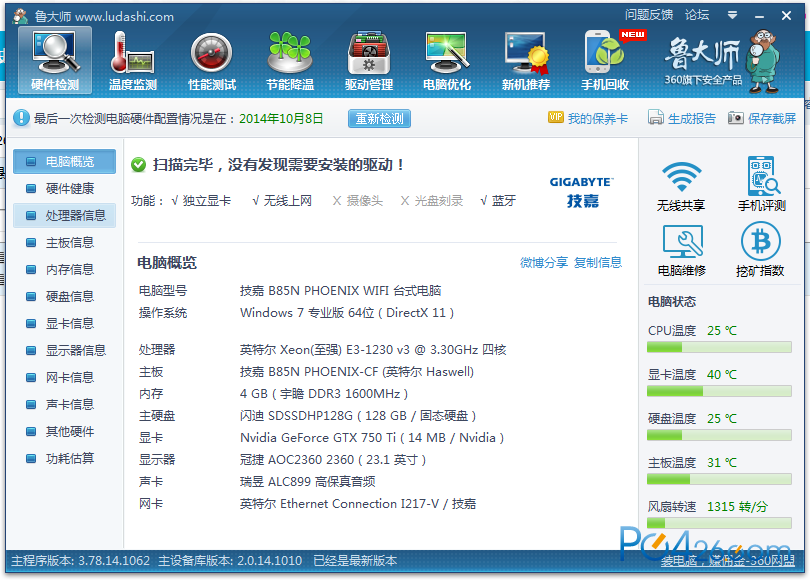Click the graphics card value GeForce GTX 750 Ti

pyautogui.click(x=372, y=437)
